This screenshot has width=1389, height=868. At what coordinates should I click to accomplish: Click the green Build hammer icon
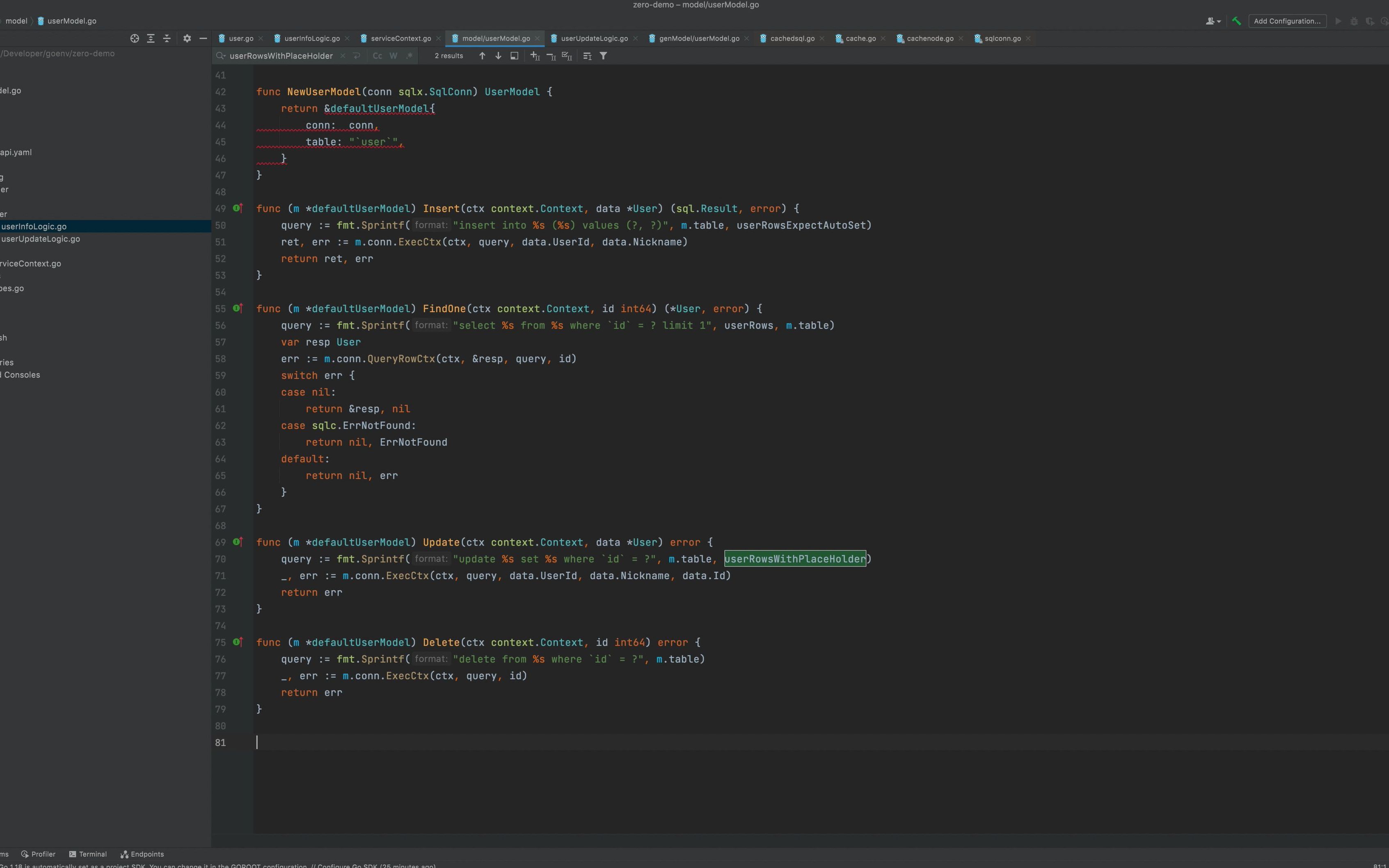[x=1236, y=21]
